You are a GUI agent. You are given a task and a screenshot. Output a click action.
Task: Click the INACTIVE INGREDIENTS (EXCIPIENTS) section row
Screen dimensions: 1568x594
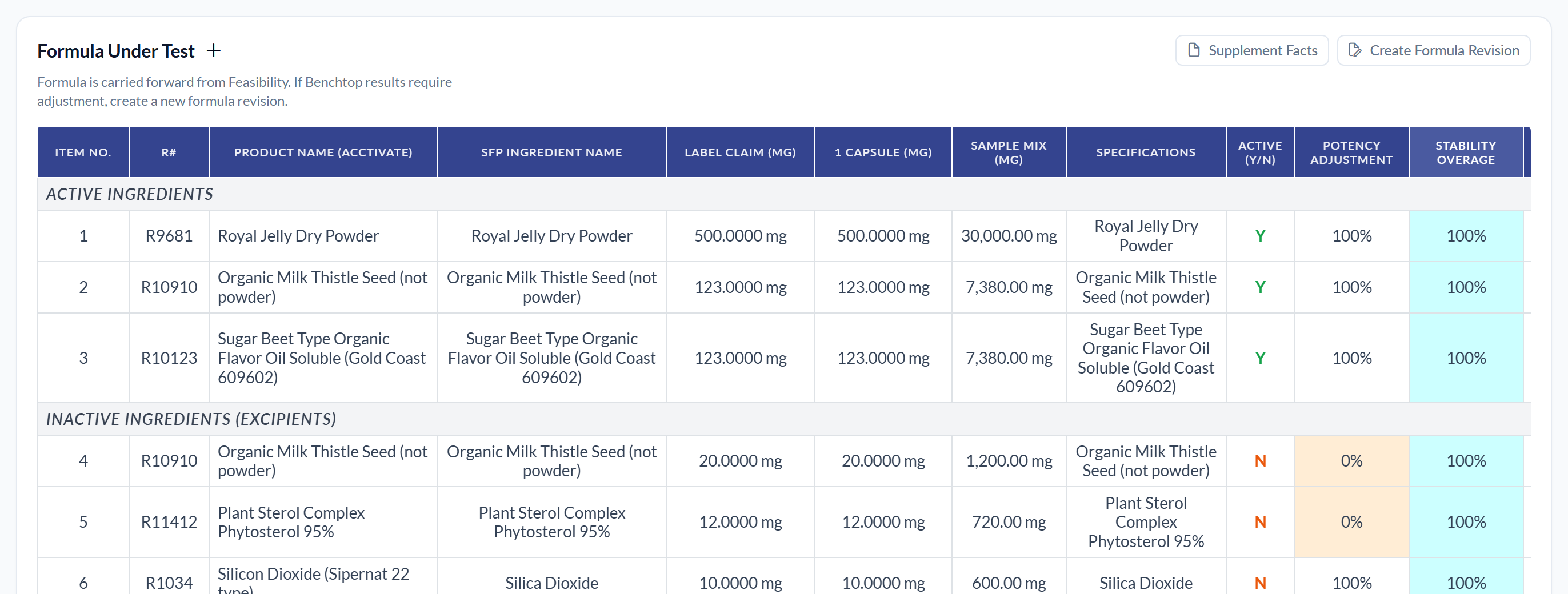pos(783,419)
